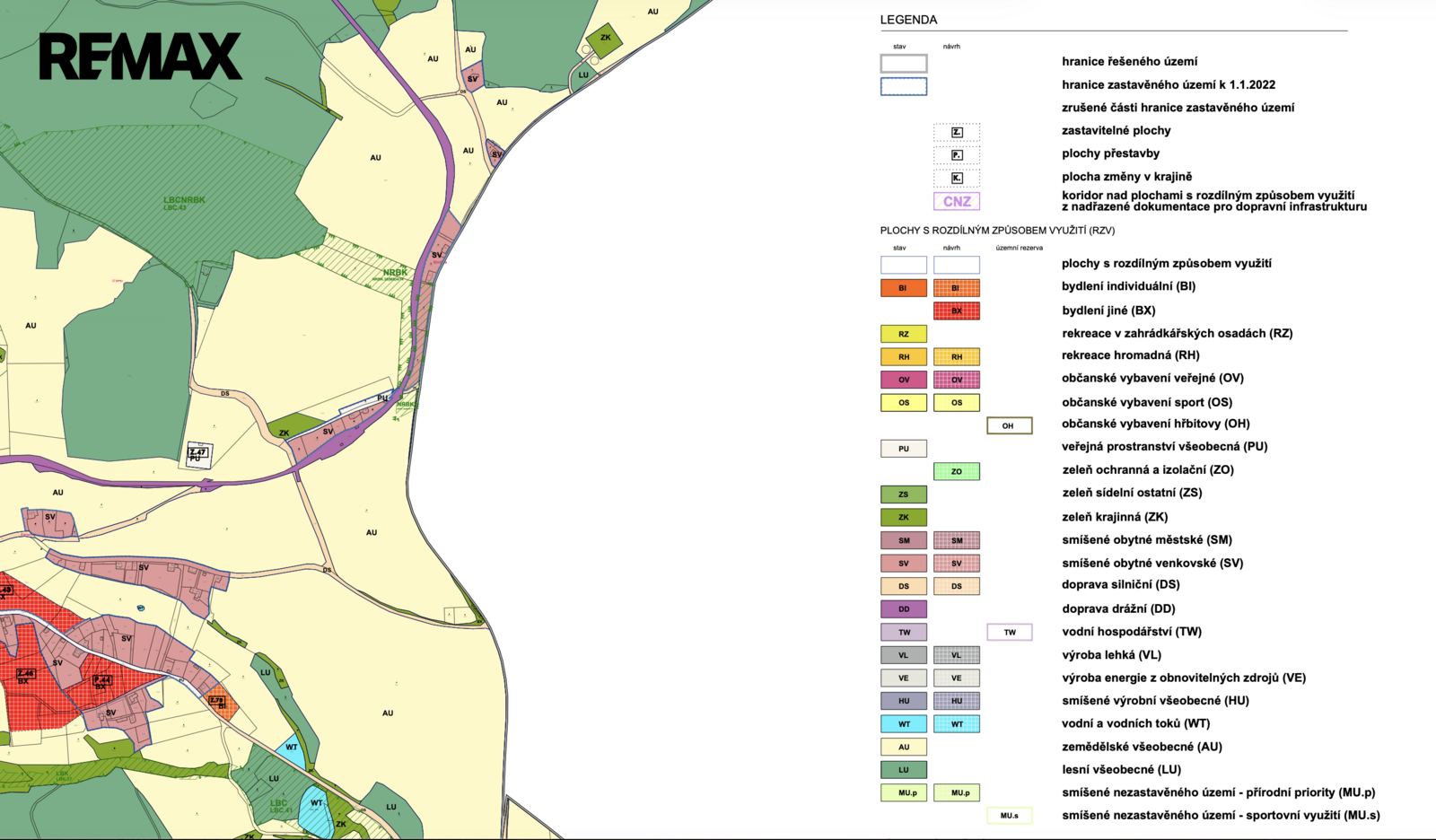Click the LU lesní všeobecné swatch
1436x840 pixels.
coord(903,769)
